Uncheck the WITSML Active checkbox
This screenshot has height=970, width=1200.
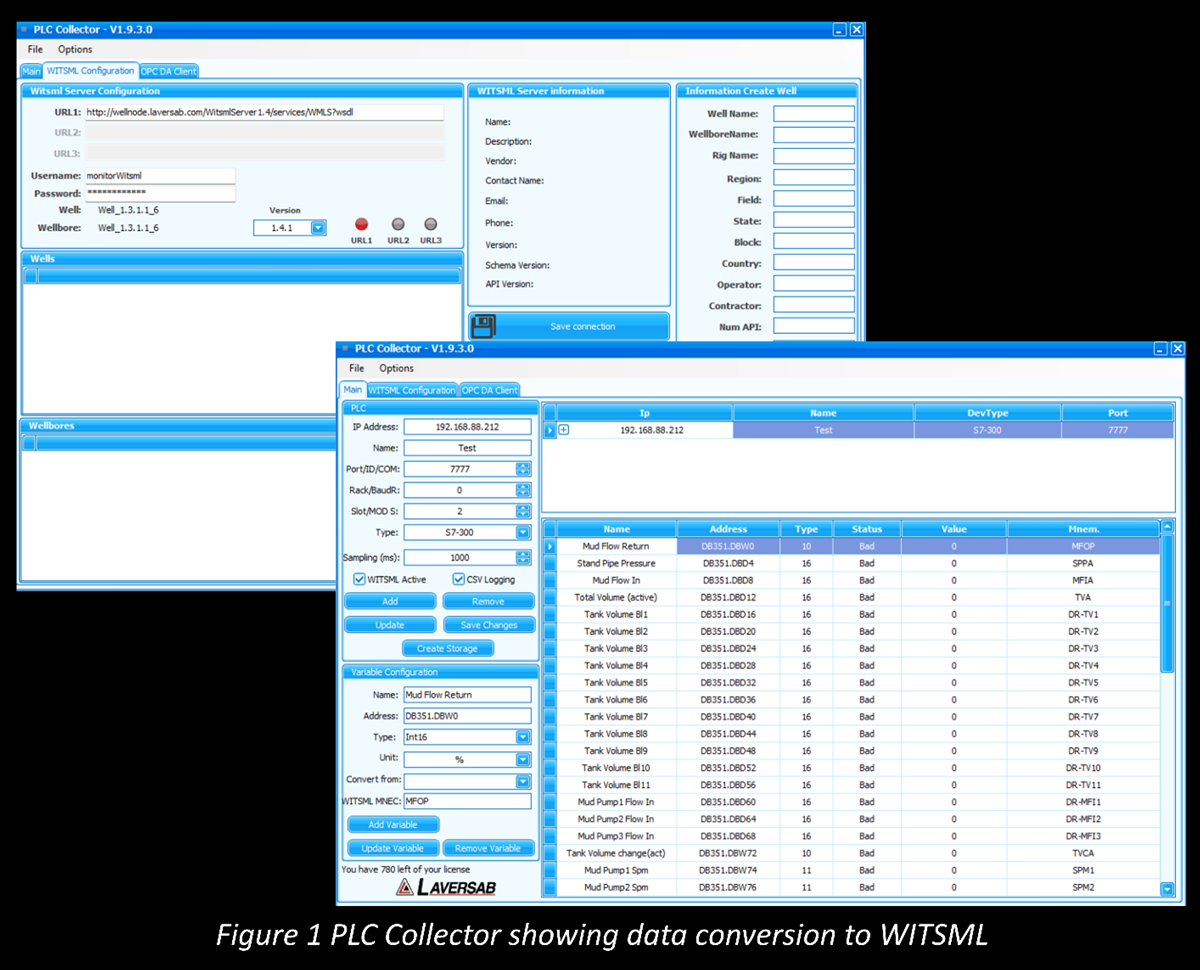(x=360, y=579)
